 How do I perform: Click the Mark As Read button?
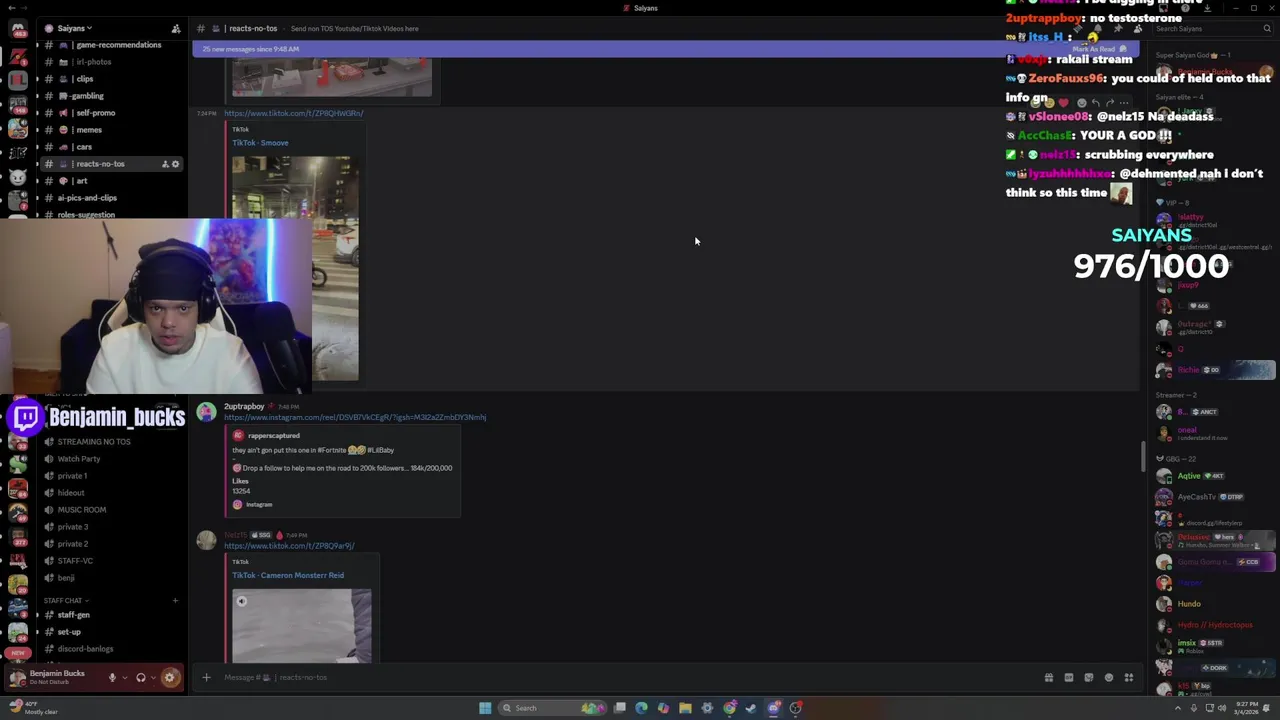click(x=1099, y=49)
